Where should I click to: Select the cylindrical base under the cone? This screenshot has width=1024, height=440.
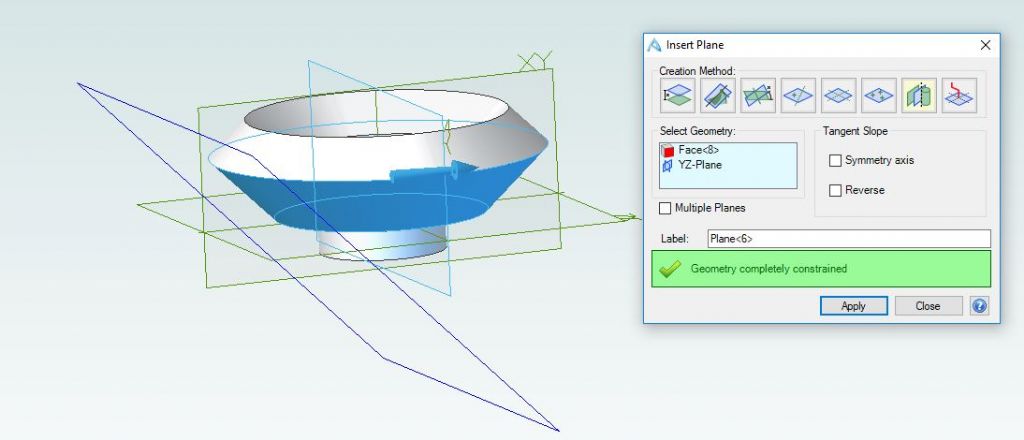click(382, 245)
